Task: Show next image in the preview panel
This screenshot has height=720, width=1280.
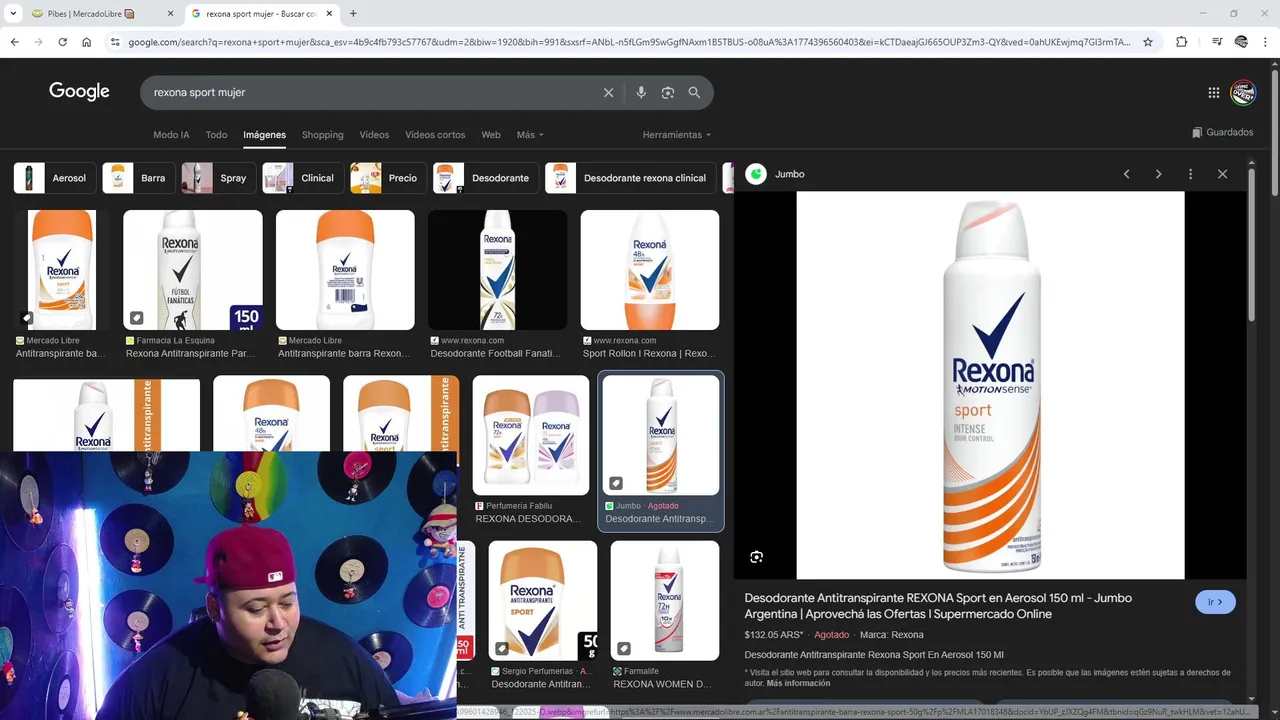Action: 1159,174
